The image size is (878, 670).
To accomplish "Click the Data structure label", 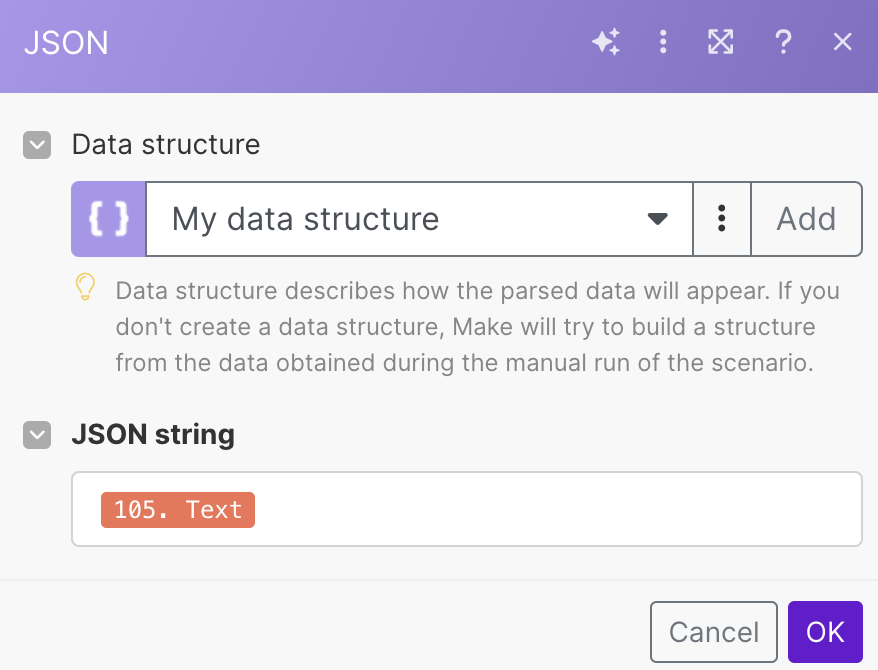I will [166, 145].
